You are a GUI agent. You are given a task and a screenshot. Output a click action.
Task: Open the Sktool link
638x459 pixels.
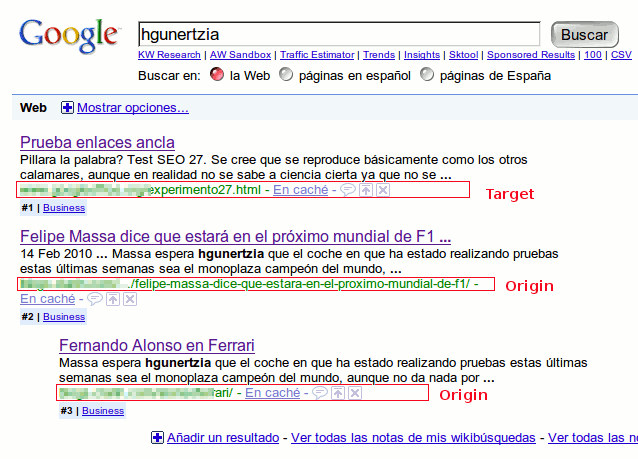463,55
